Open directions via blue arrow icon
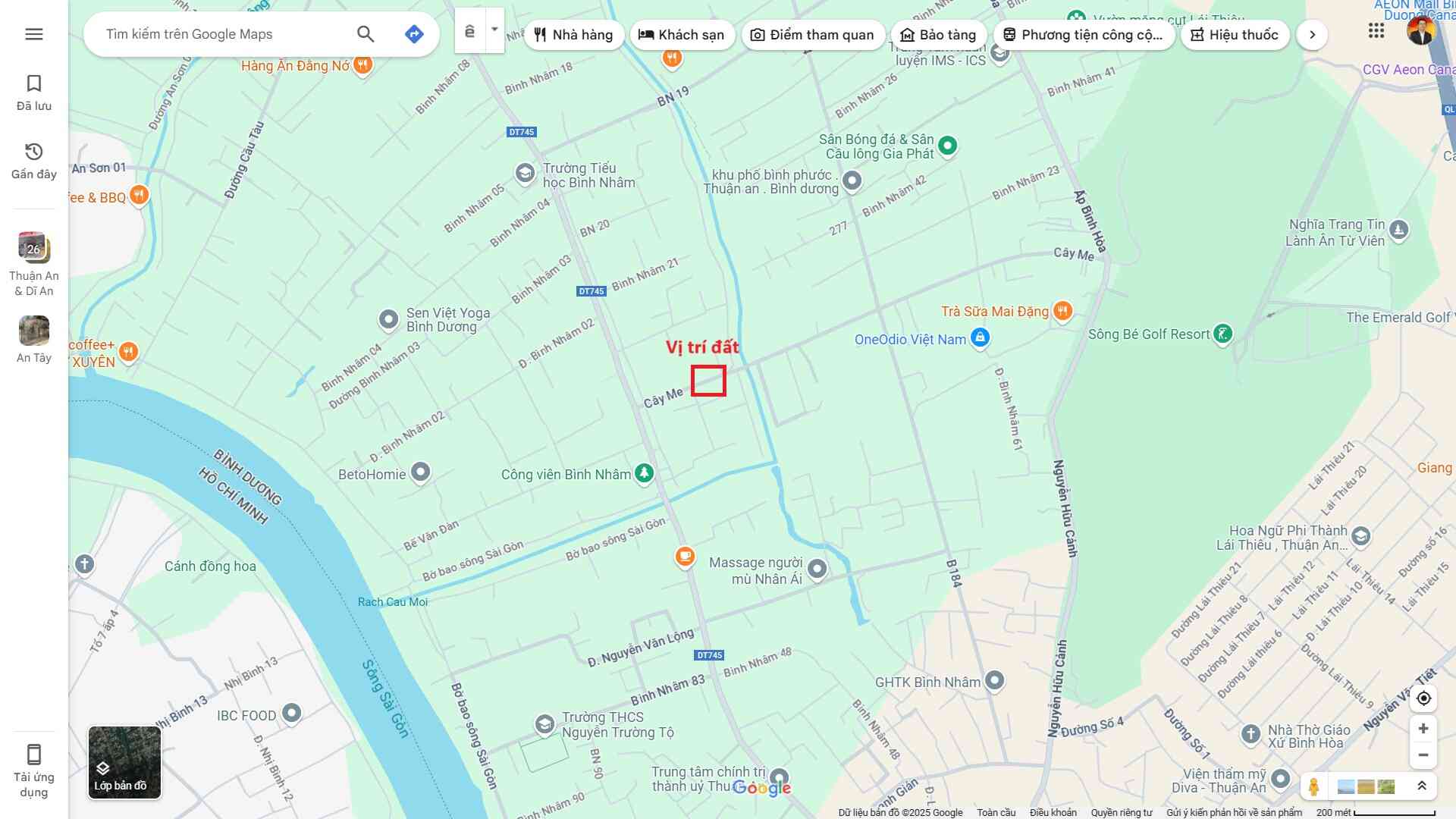 [x=414, y=34]
